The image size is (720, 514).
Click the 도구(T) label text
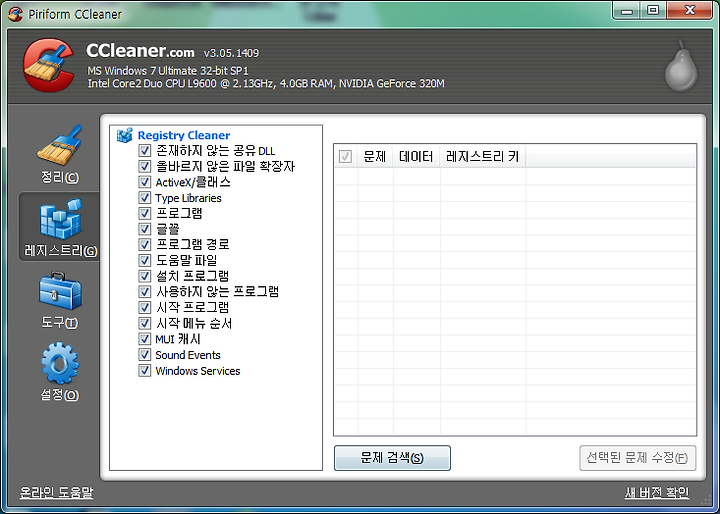[x=60, y=322]
